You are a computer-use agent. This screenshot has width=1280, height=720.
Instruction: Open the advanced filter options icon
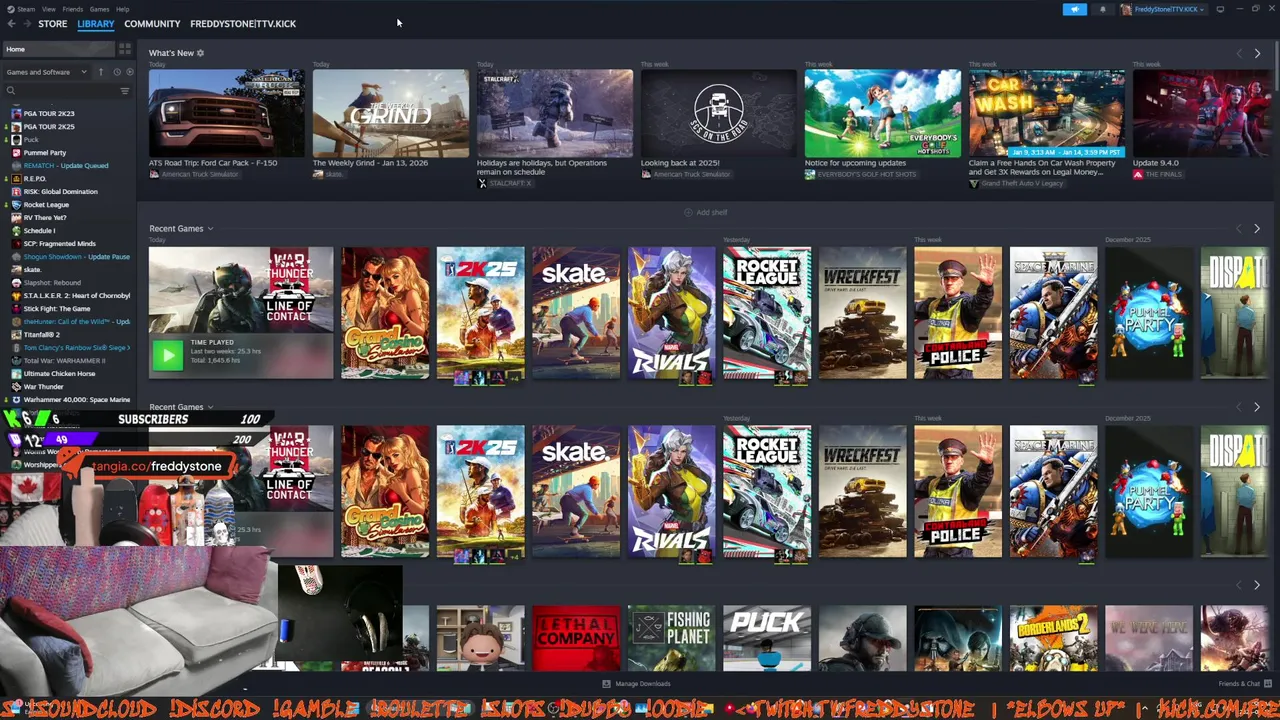coord(125,91)
